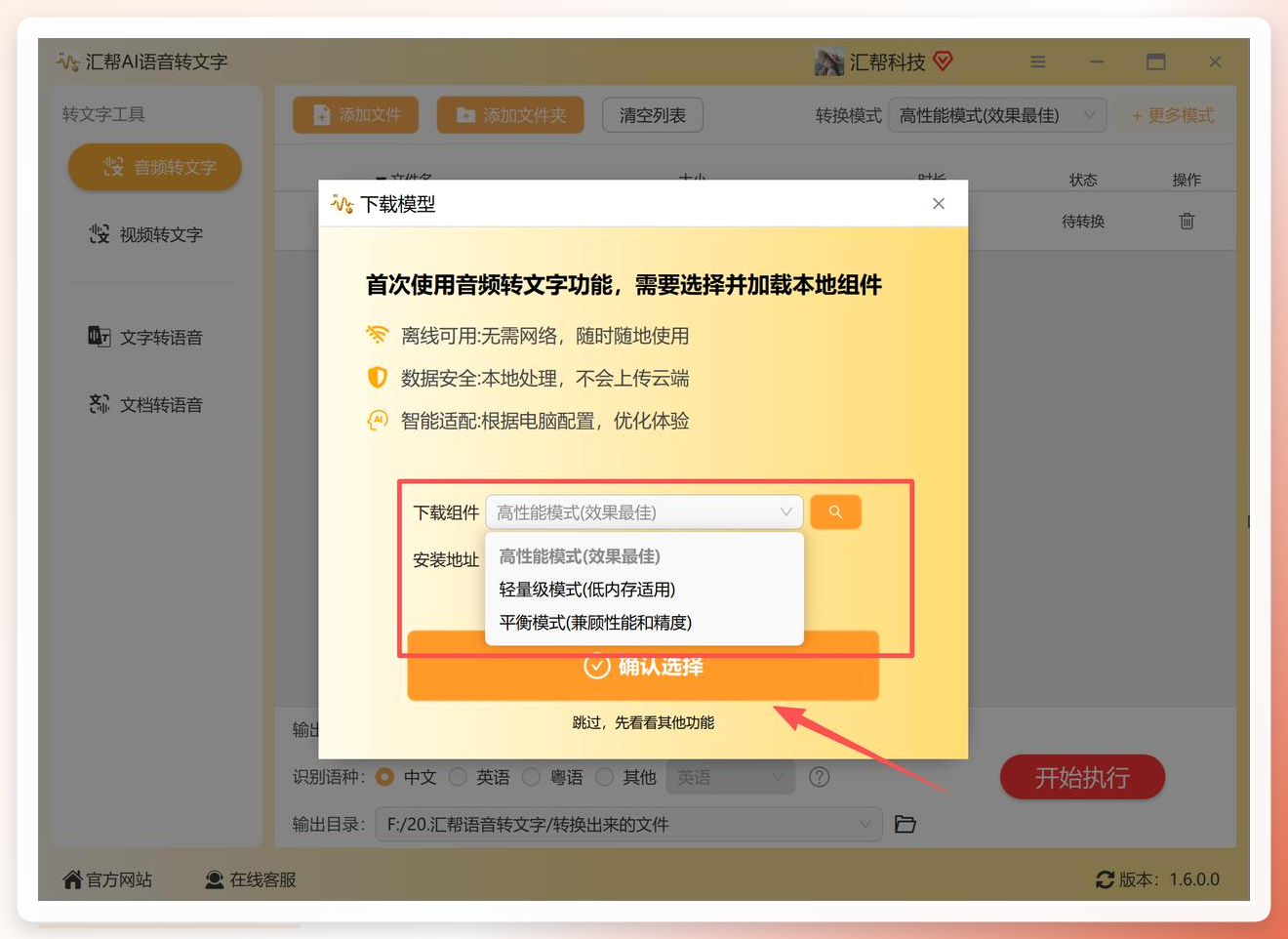Click the 添加文件 button

click(x=356, y=115)
